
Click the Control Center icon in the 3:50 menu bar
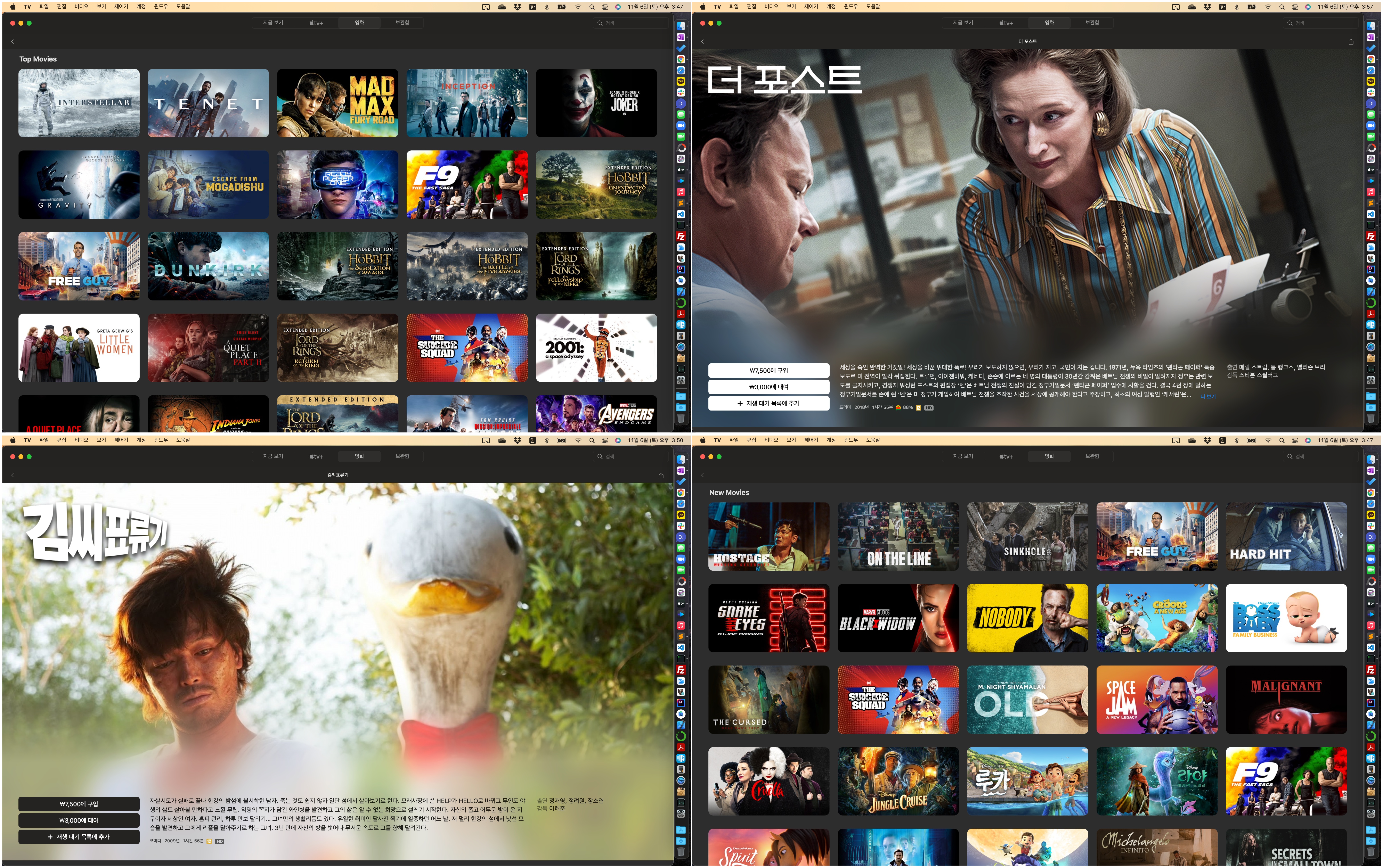(605, 440)
